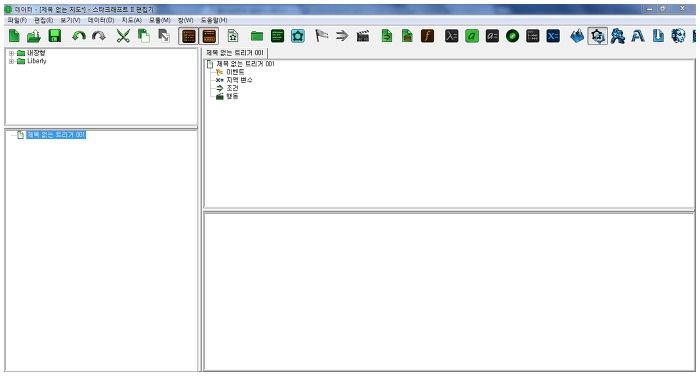
Task: Click the New Event flag icon
Action: tap(321, 36)
